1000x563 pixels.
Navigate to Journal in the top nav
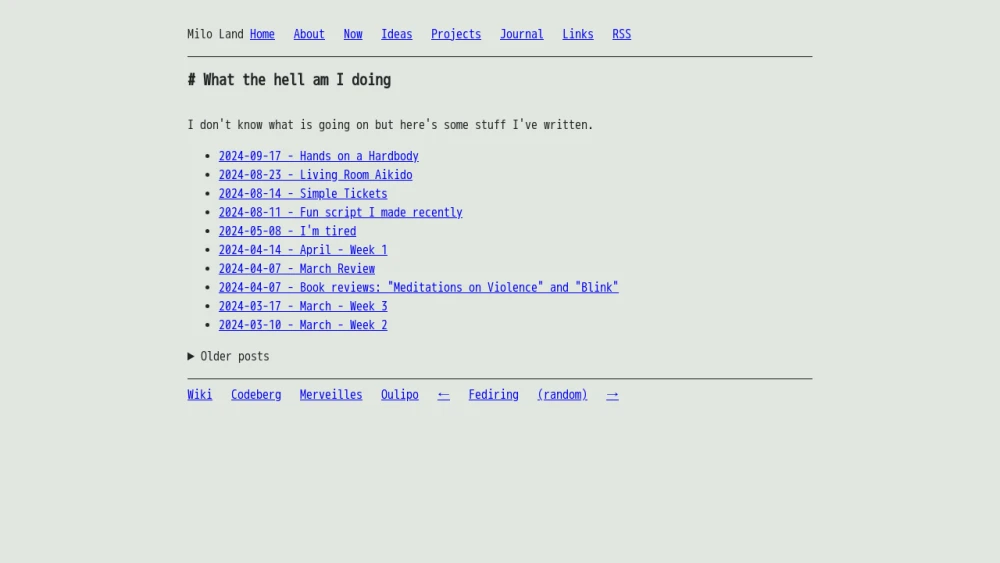(x=522, y=34)
